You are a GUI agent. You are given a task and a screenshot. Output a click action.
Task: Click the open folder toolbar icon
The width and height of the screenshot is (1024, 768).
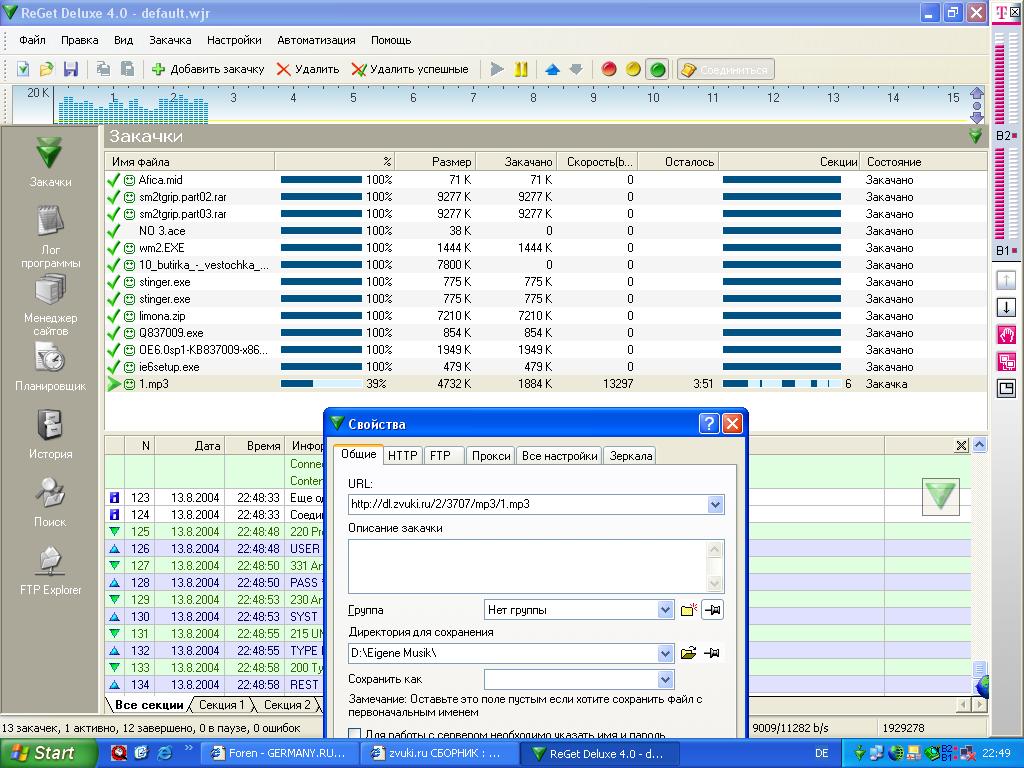tap(46, 69)
